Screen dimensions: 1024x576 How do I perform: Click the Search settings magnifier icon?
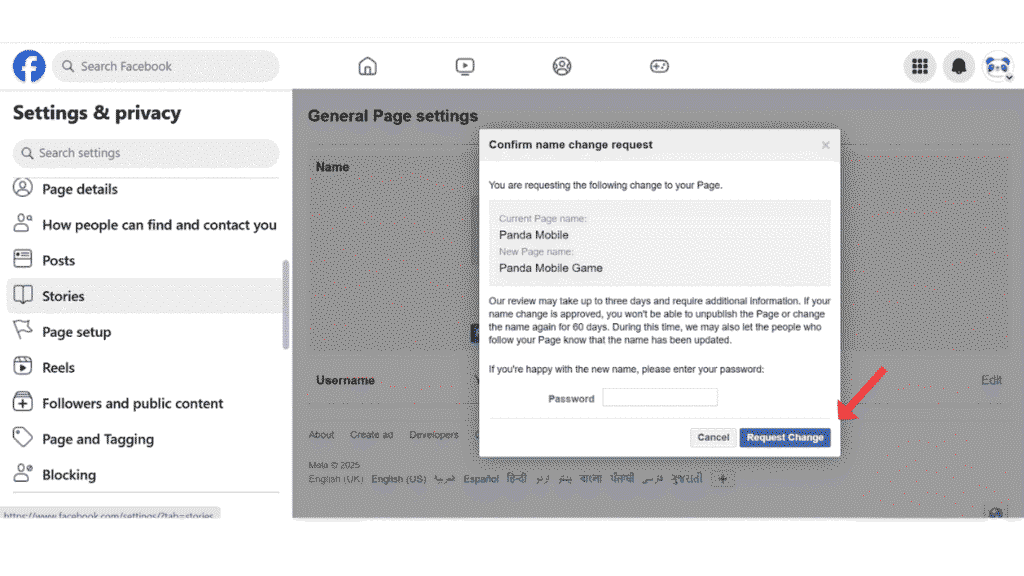click(x=27, y=153)
